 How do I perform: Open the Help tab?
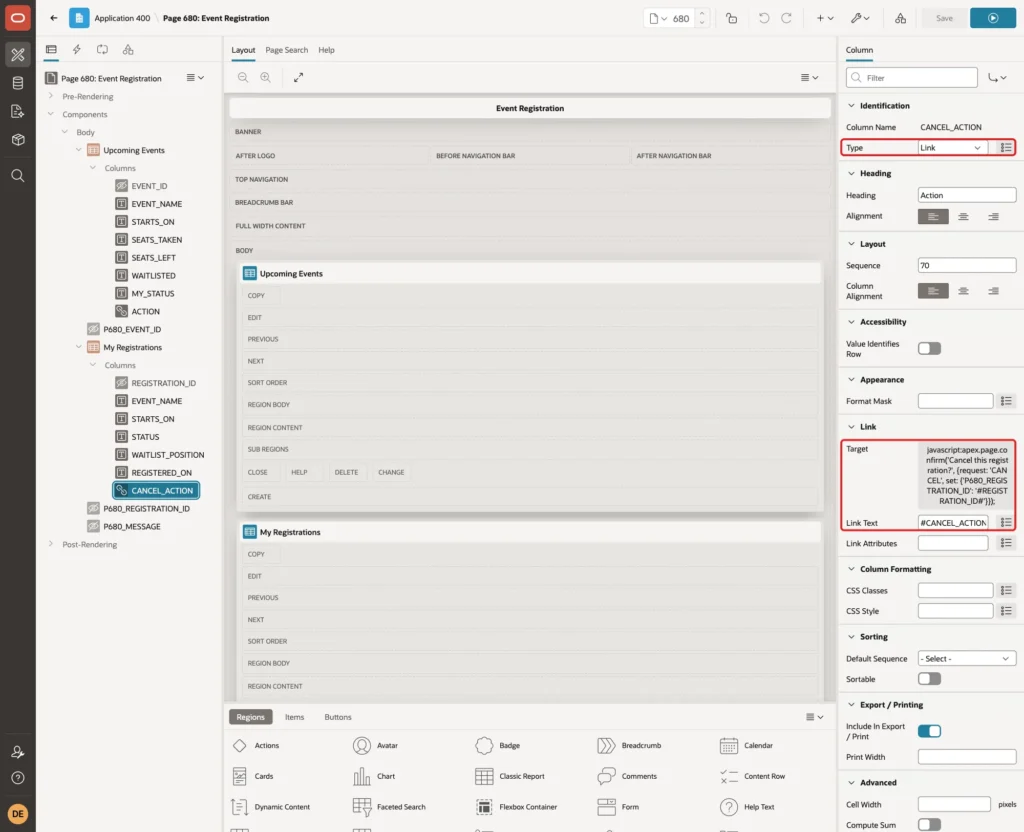point(327,50)
